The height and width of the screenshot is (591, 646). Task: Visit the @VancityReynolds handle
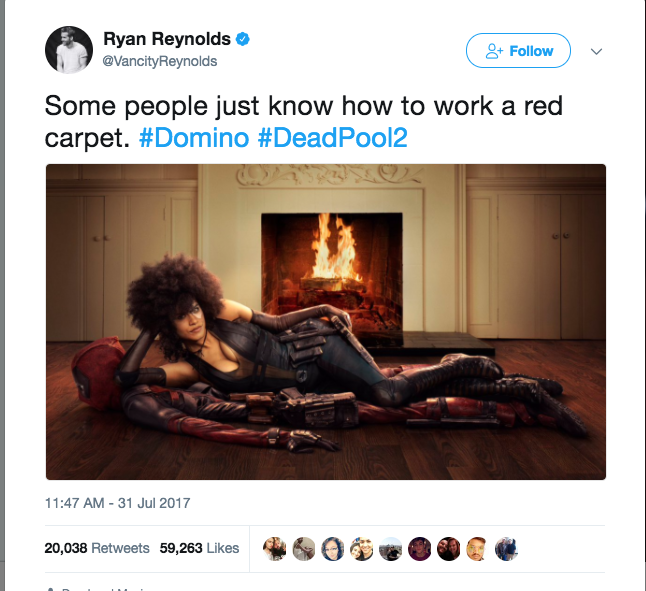160,61
